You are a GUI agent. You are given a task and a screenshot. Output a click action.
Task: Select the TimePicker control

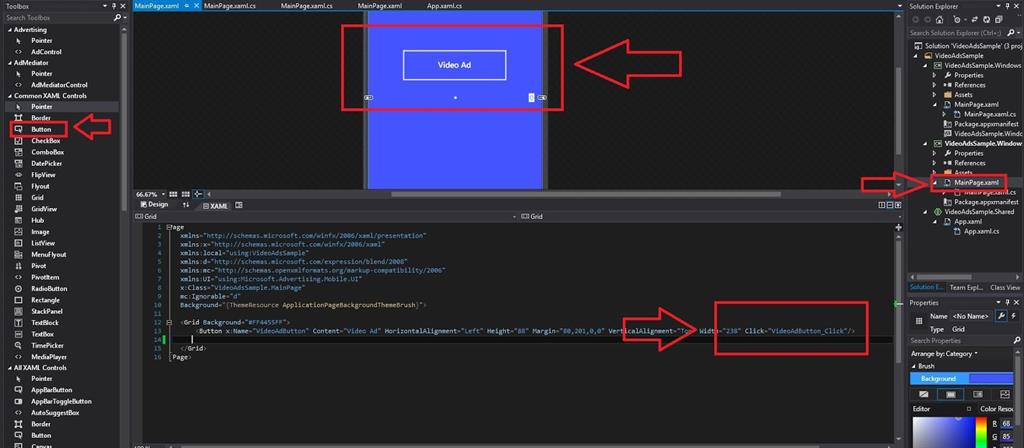tap(47, 345)
